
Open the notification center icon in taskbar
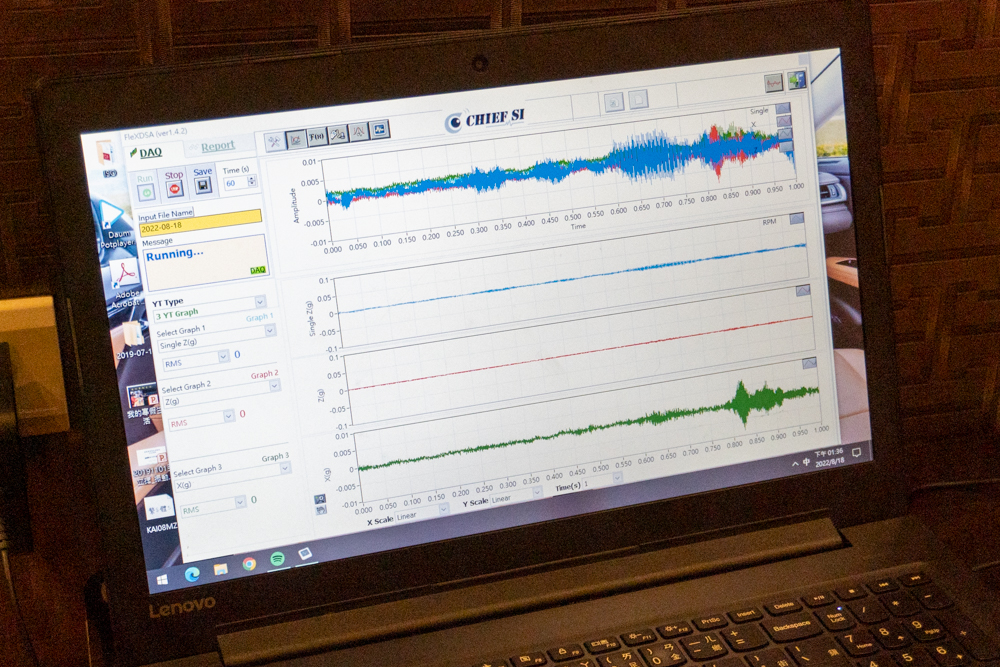[x=857, y=453]
